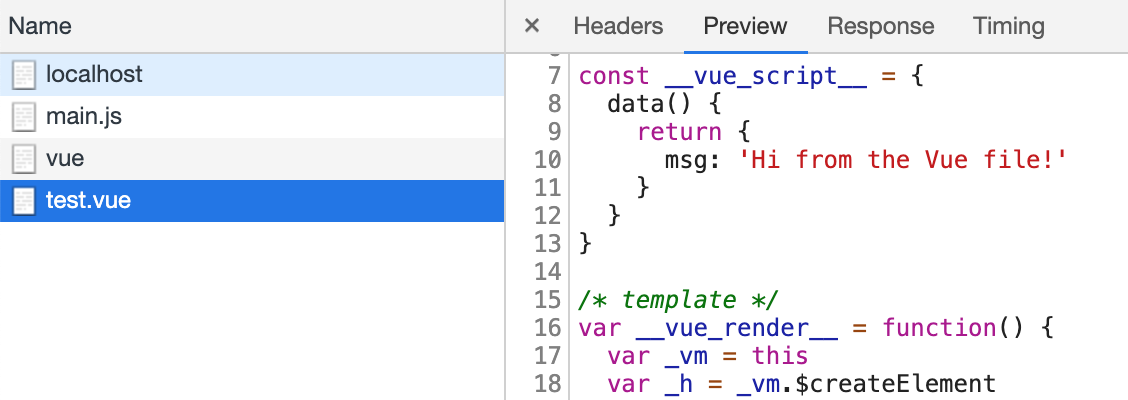1128x400 pixels.
Task: Click line number 16 in the gutter
Action: [x=547, y=327]
